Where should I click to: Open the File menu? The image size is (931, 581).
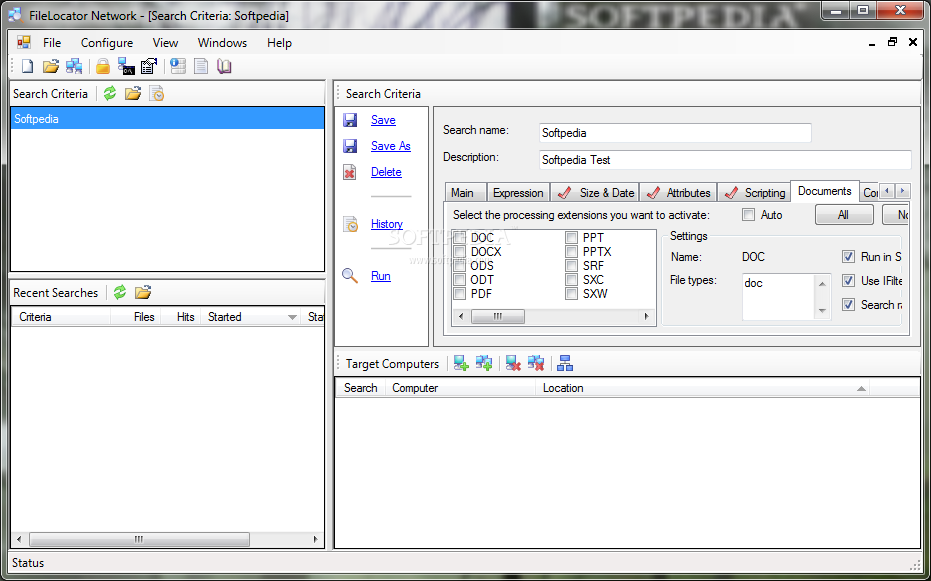(x=52, y=43)
